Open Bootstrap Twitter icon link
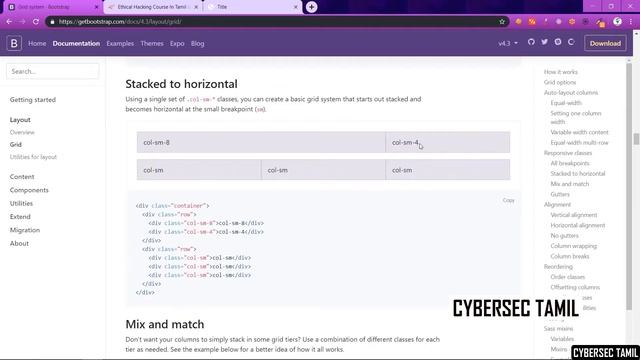The image size is (640, 360). tap(544, 42)
